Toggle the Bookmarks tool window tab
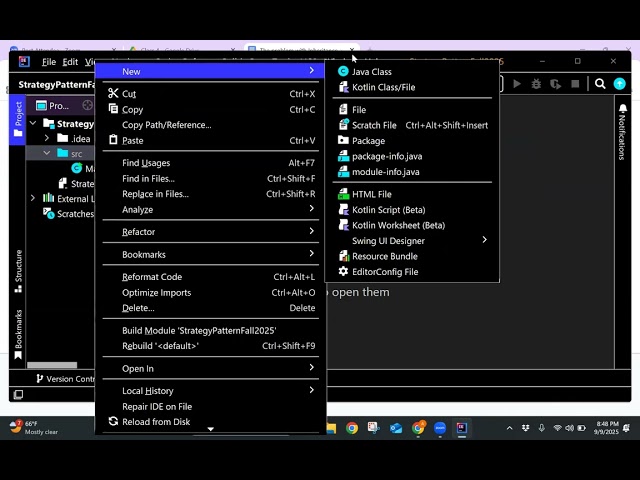The width and height of the screenshot is (640, 480). (x=18, y=335)
